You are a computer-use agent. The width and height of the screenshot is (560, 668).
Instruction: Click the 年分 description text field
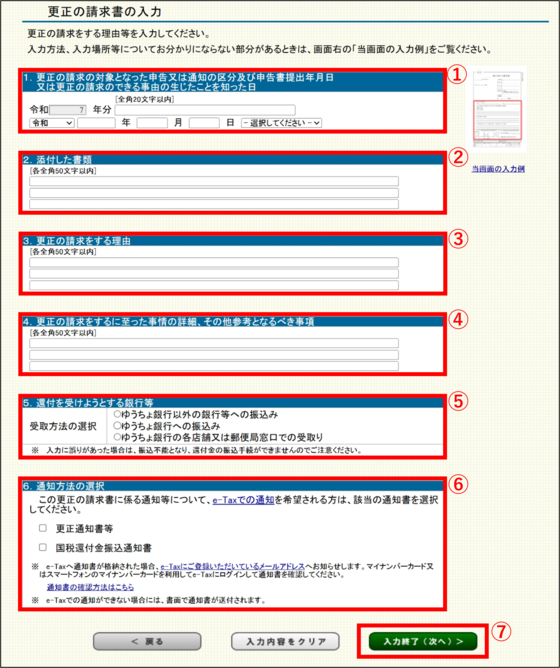coord(205,110)
